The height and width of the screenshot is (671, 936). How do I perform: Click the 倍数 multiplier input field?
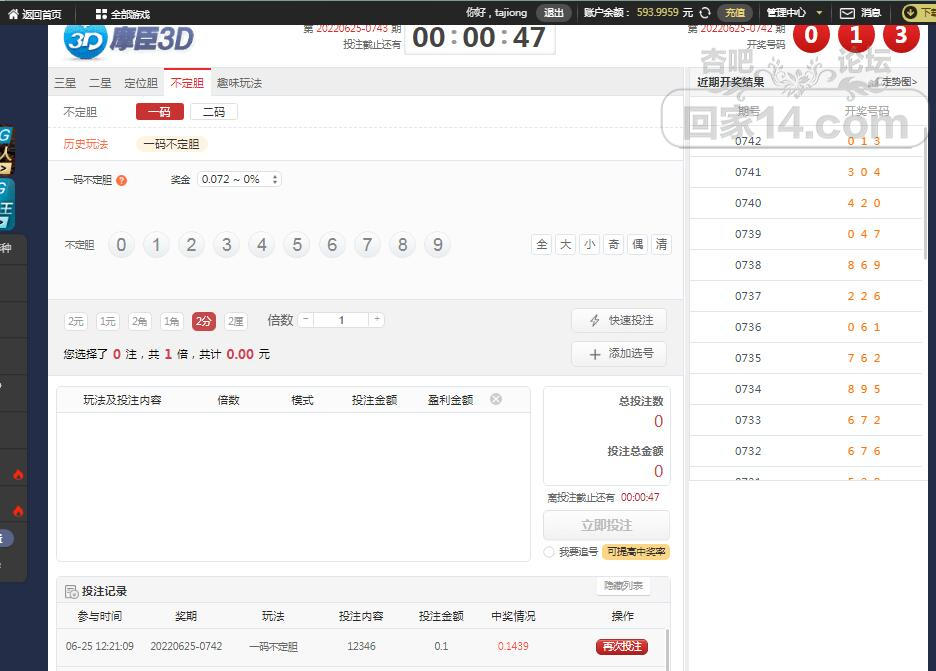click(341, 320)
